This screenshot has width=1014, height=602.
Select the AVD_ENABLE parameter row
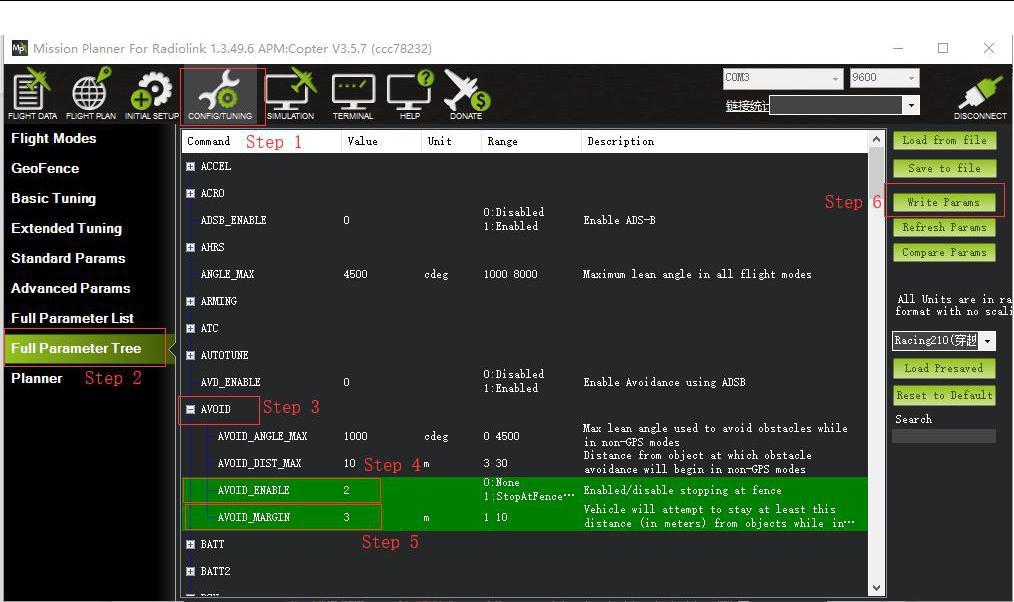click(x=524, y=382)
